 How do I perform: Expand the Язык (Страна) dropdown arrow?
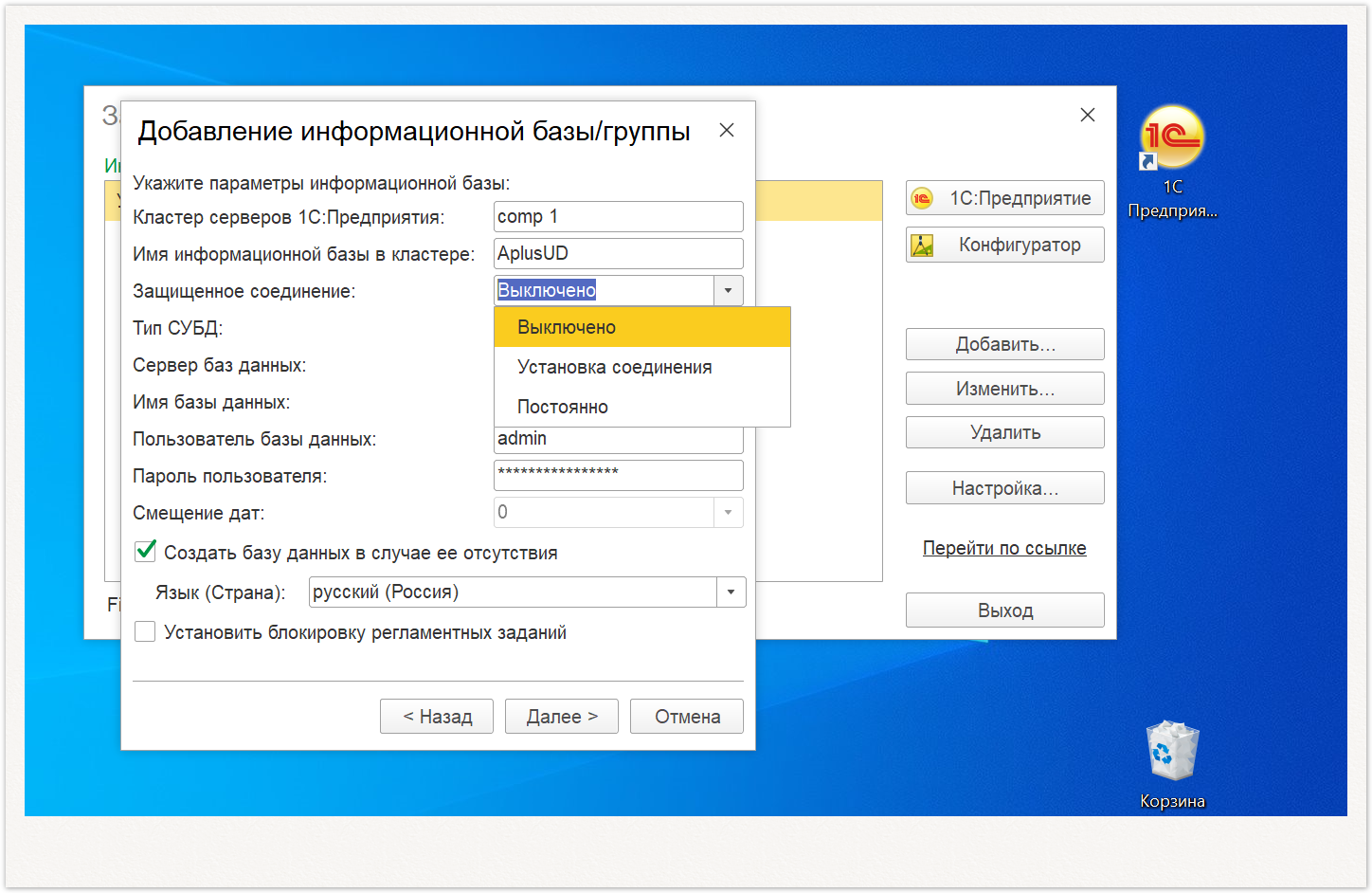731,592
